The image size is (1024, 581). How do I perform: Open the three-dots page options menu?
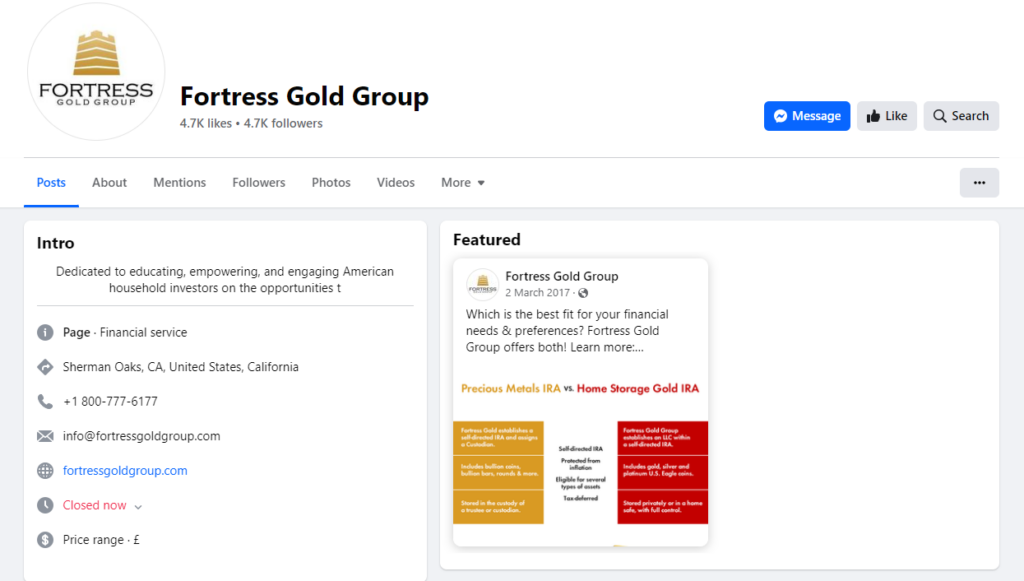[x=979, y=183]
